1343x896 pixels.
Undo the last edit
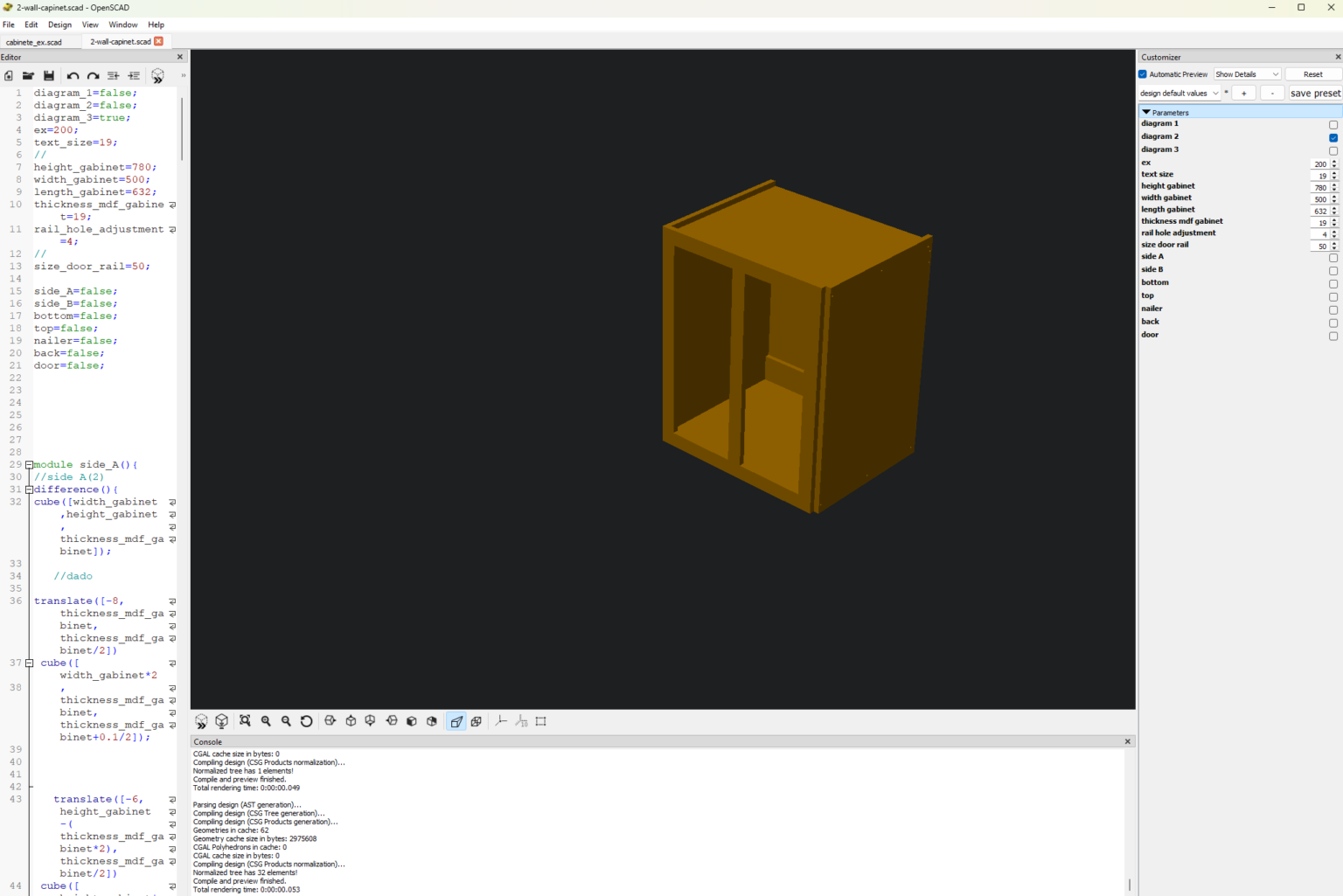click(73, 76)
